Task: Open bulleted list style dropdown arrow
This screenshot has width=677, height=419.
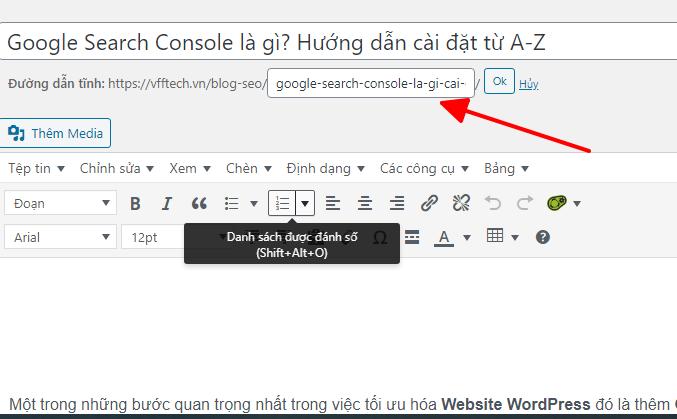Action: click(x=254, y=203)
